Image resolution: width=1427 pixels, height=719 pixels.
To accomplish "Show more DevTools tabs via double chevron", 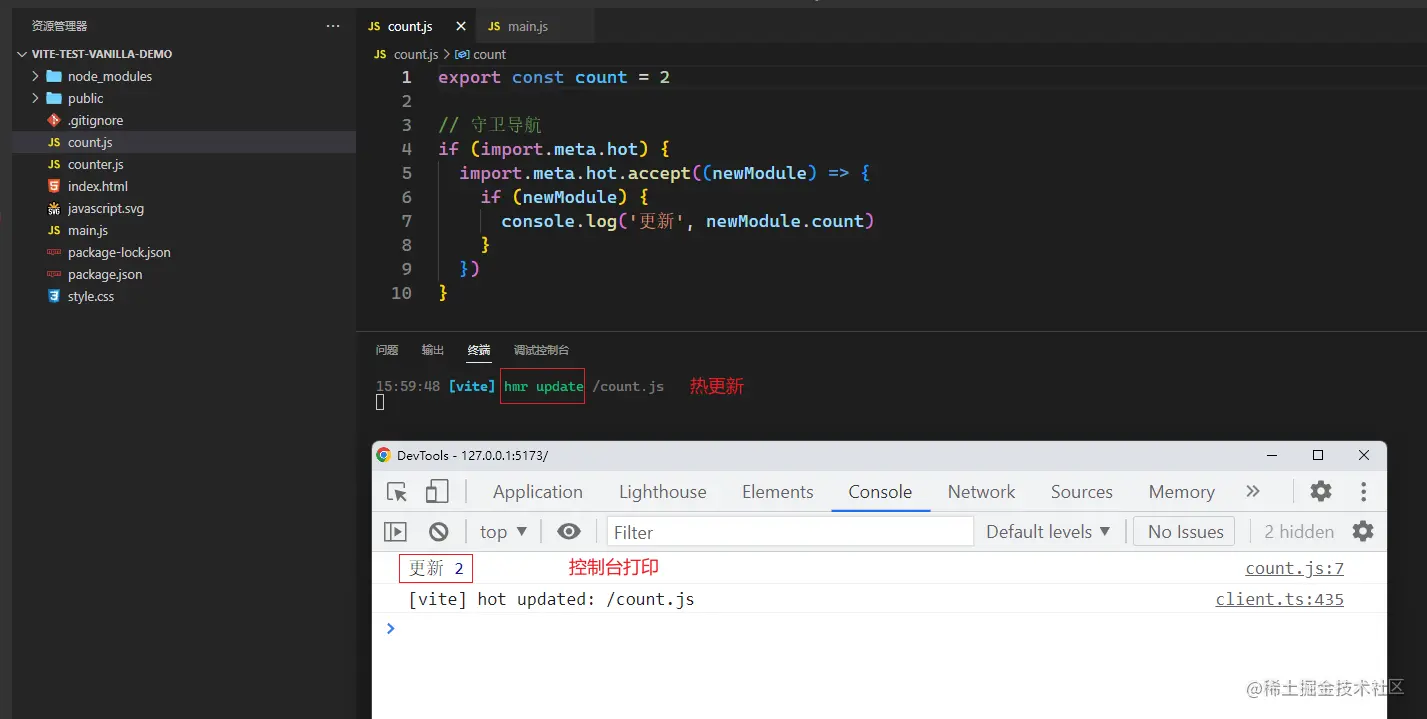I will pos(1253,491).
